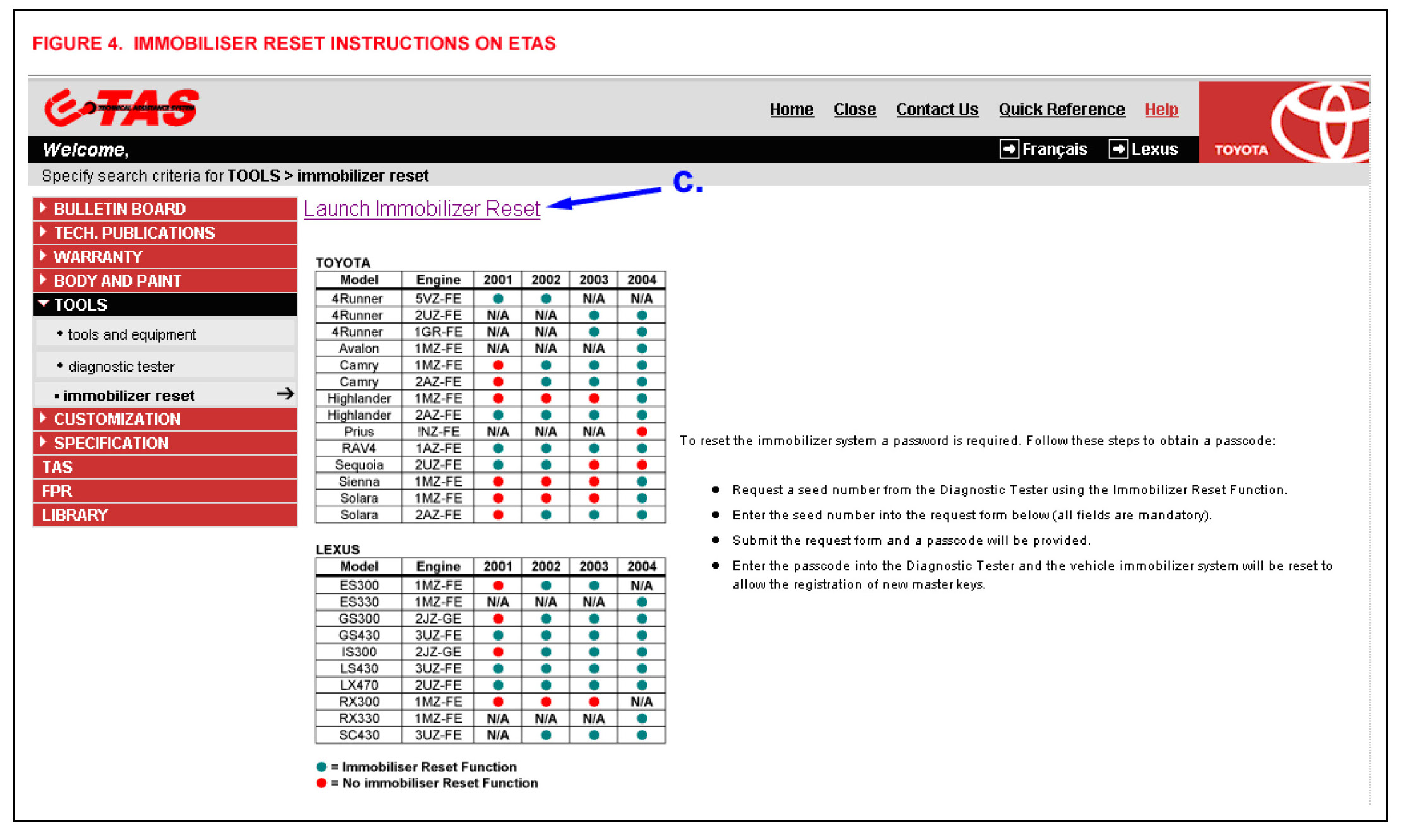
Task: Click Launch Immobilizer Reset link
Action: coord(422,208)
